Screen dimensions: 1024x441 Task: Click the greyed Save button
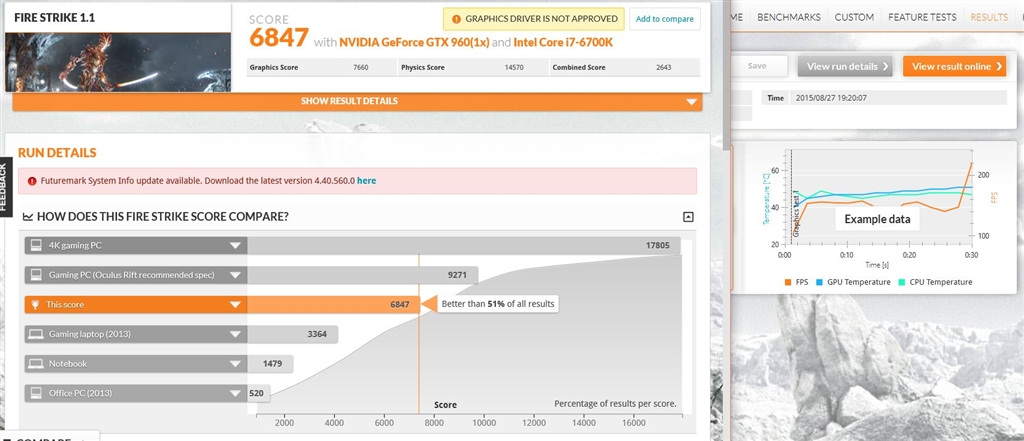[757, 66]
